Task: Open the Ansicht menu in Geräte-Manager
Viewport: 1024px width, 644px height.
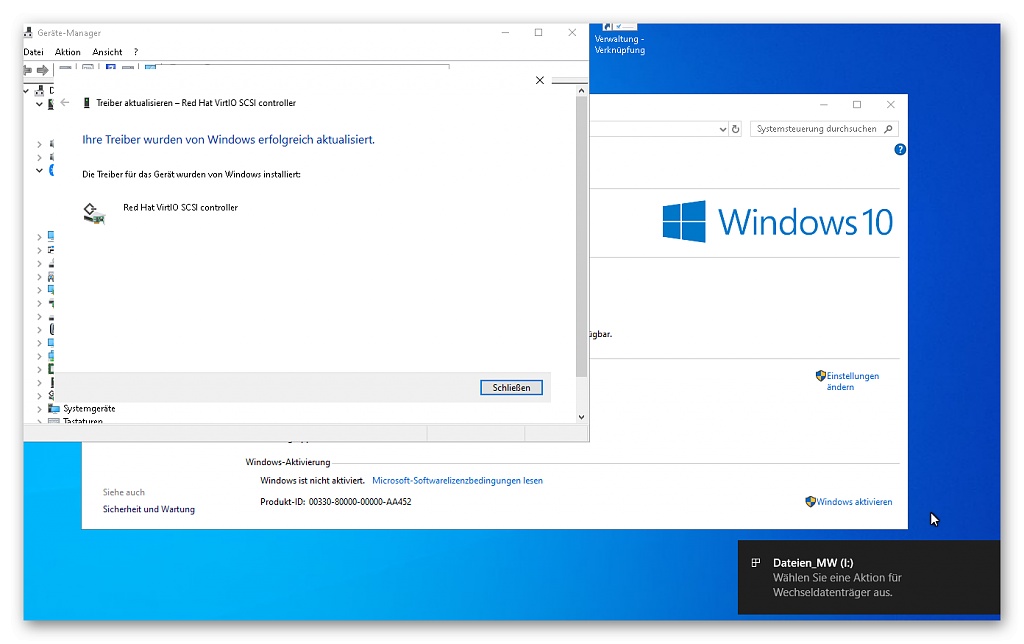Action: tap(107, 52)
